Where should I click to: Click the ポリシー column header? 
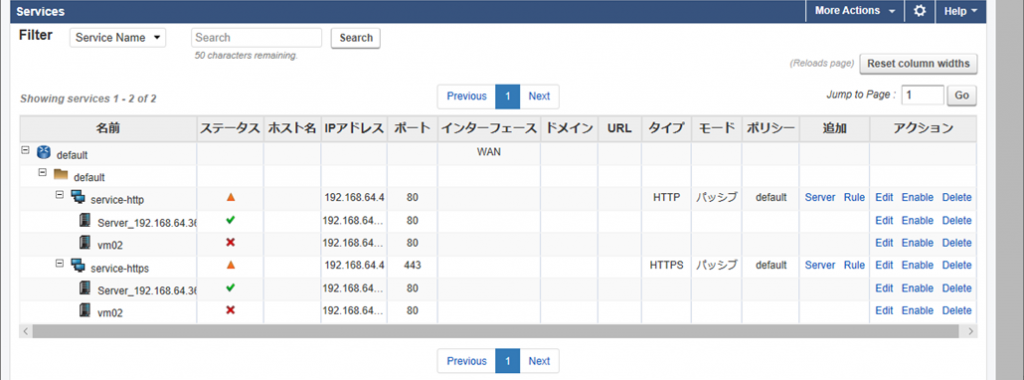(x=771, y=129)
